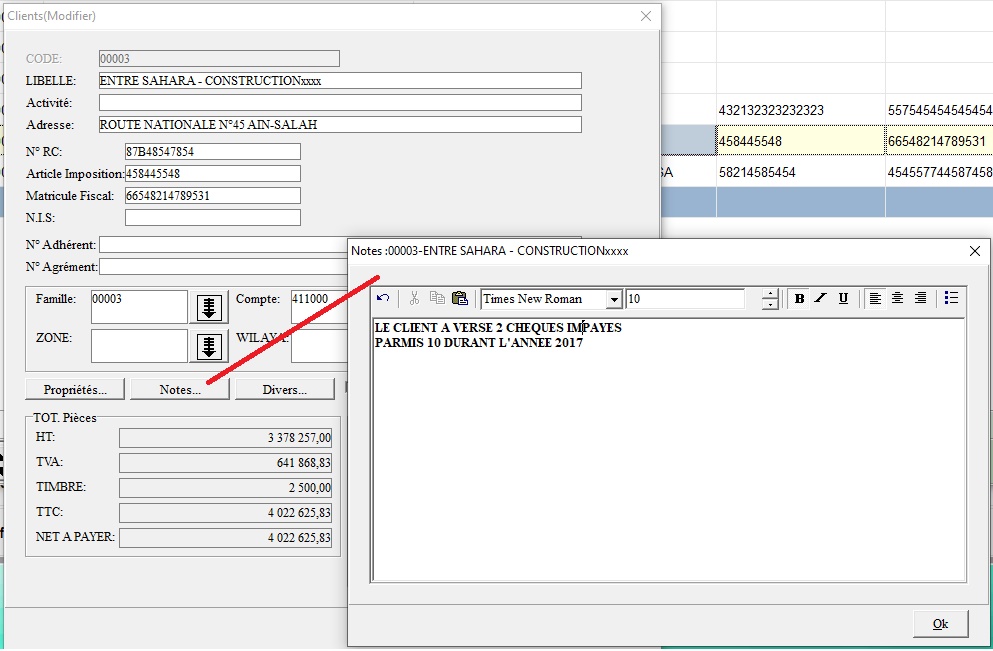Toggle italic formatting in Notes editor
993x651 pixels.
821,298
